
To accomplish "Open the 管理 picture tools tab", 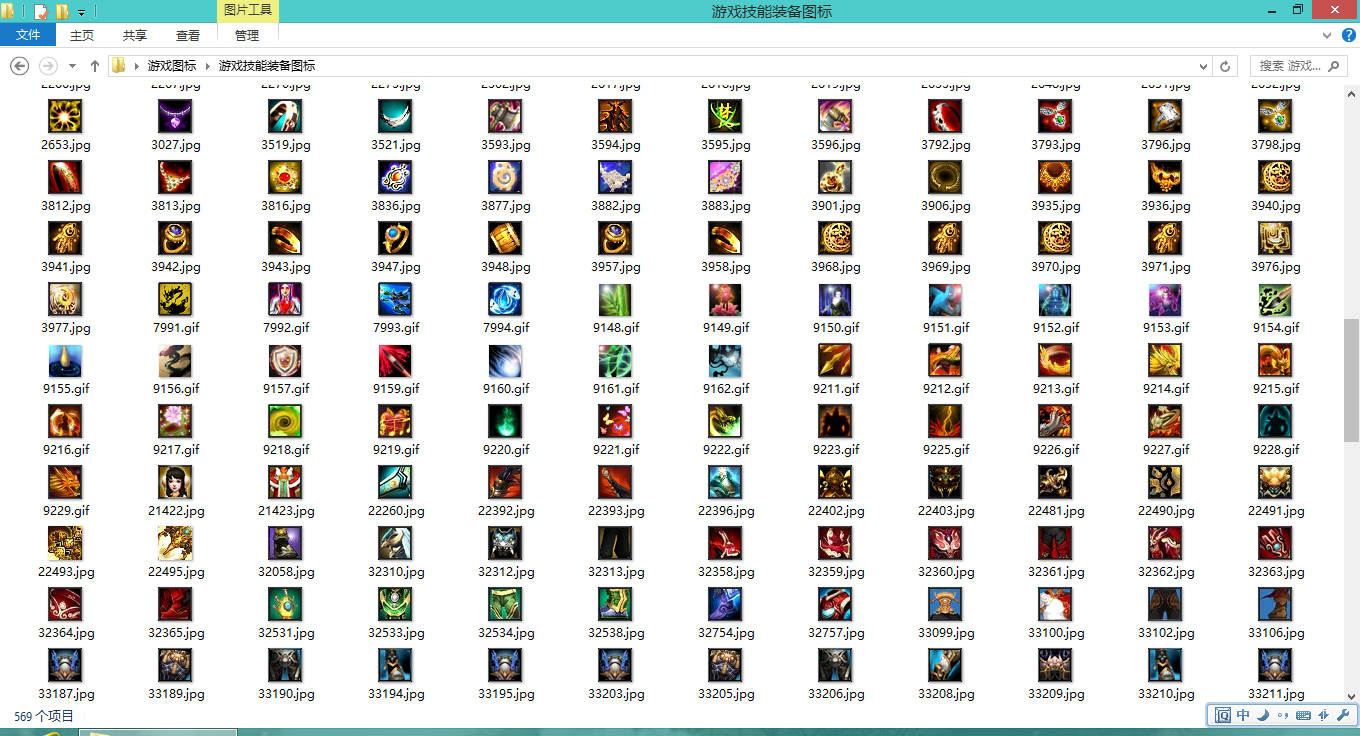I will (x=247, y=35).
